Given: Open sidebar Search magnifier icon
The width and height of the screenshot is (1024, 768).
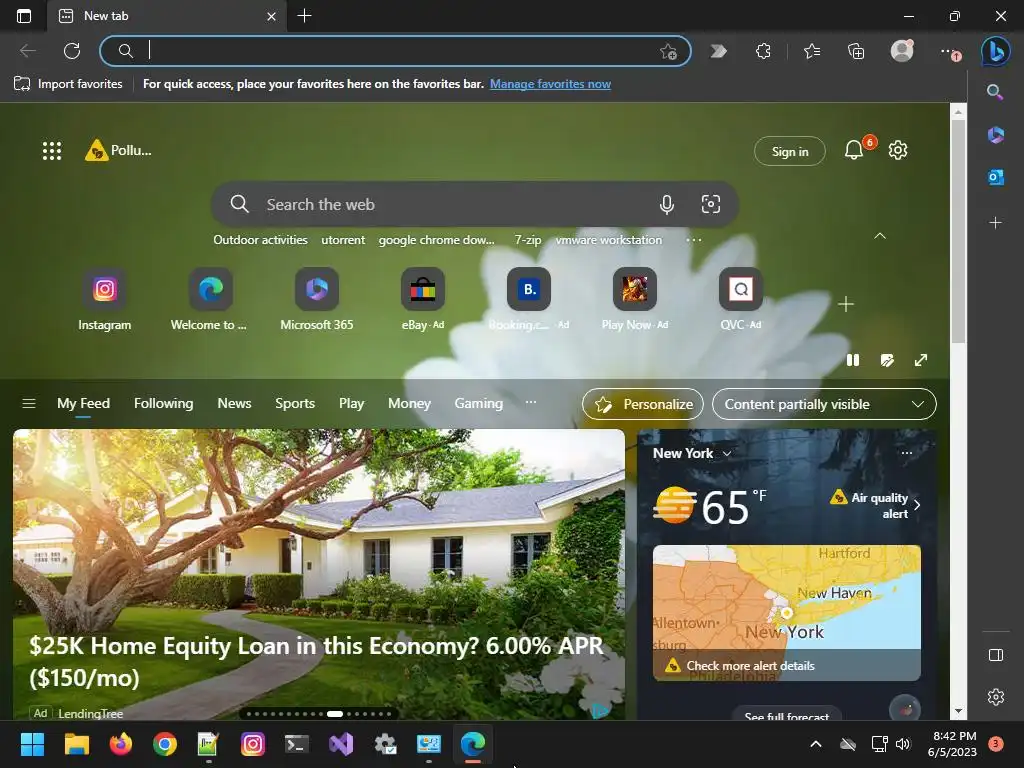Looking at the screenshot, I should (x=995, y=92).
